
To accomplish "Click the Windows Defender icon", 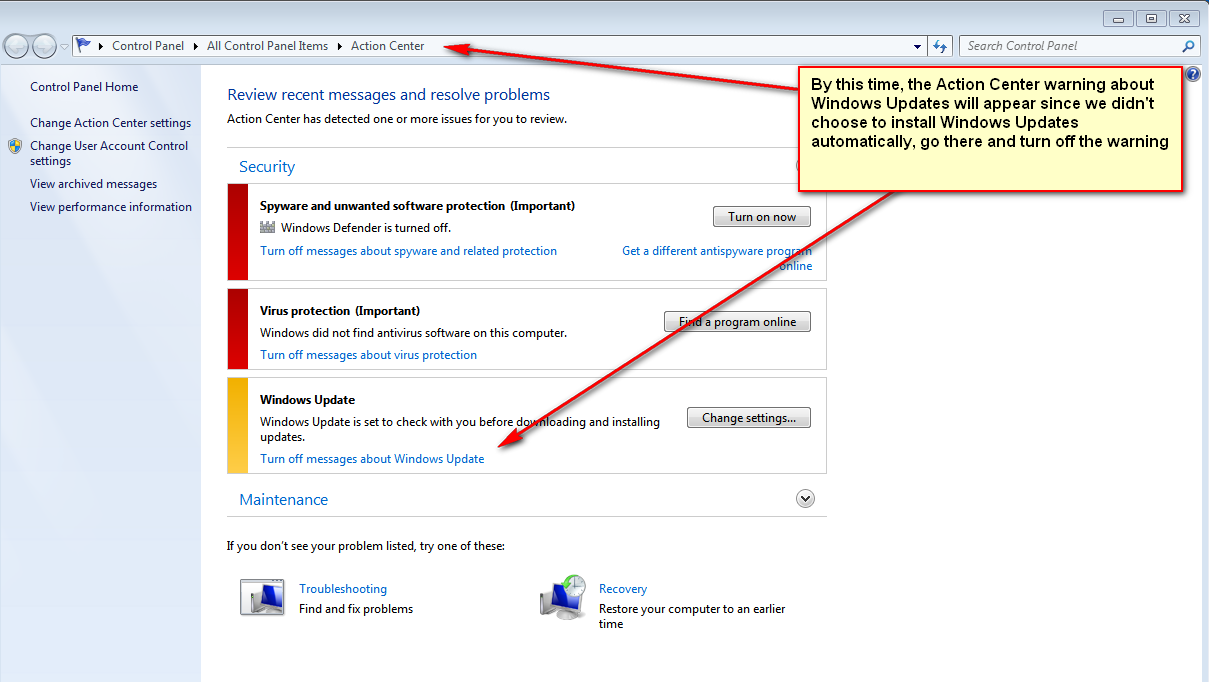I will click(x=267, y=228).
